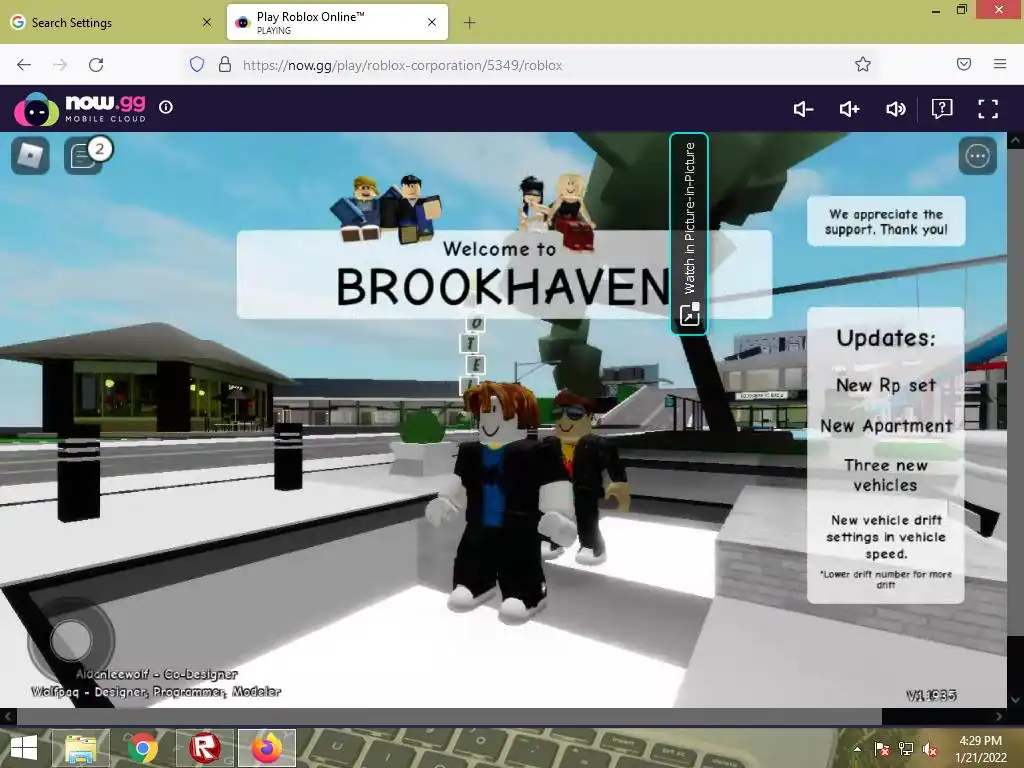The width and height of the screenshot is (1024, 768).
Task: Open network status tray icon
Action: click(906, 749)
